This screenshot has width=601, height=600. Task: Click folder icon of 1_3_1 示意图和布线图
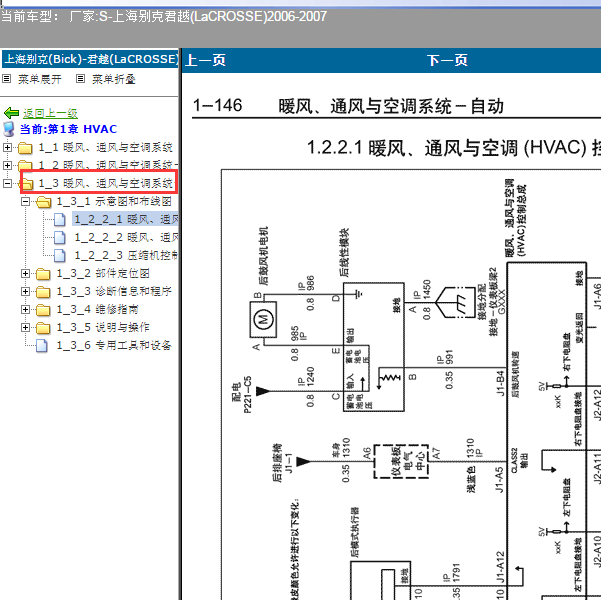click(44, 202)
